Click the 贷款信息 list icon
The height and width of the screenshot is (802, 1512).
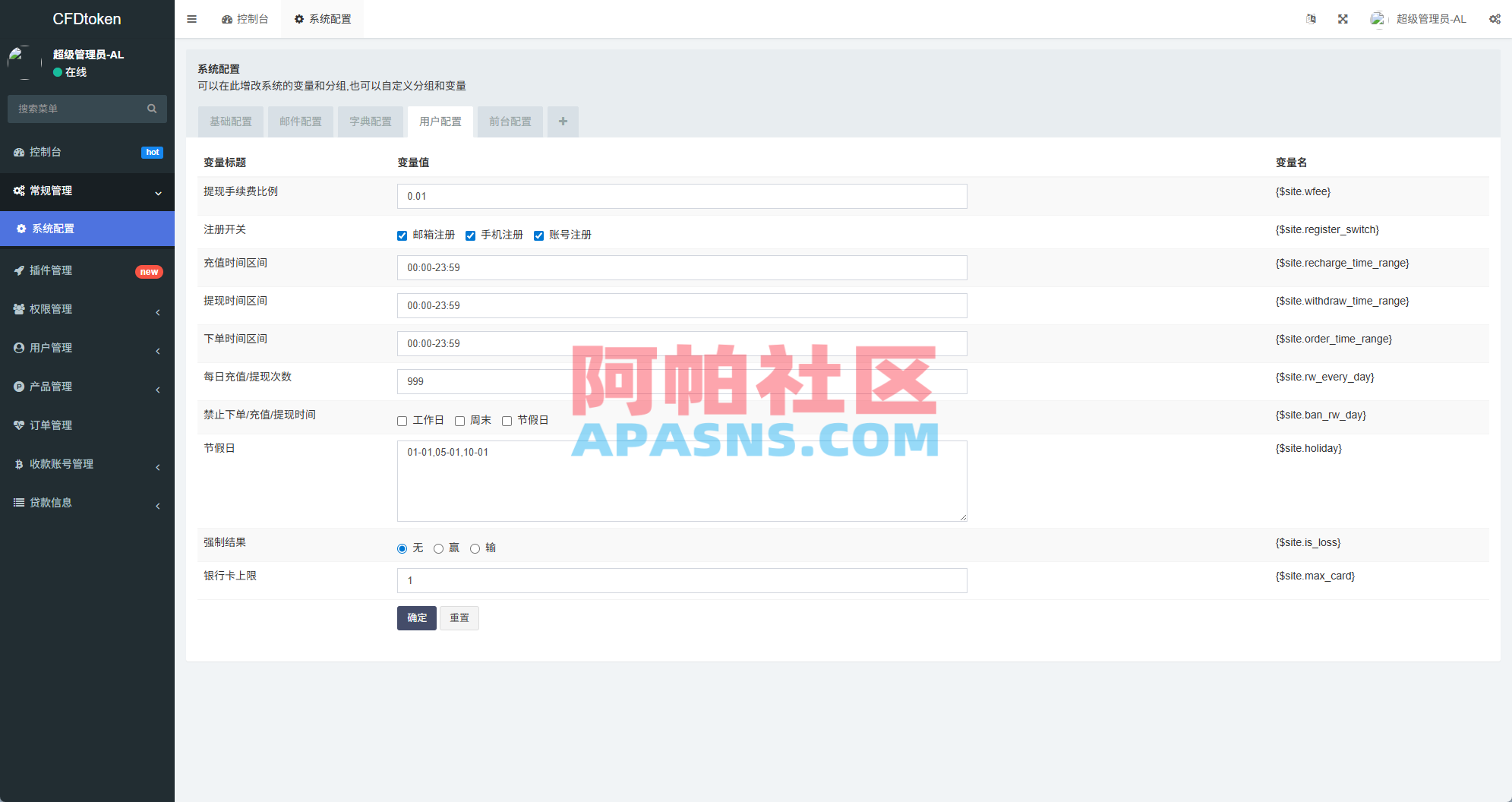coord(19,503)
